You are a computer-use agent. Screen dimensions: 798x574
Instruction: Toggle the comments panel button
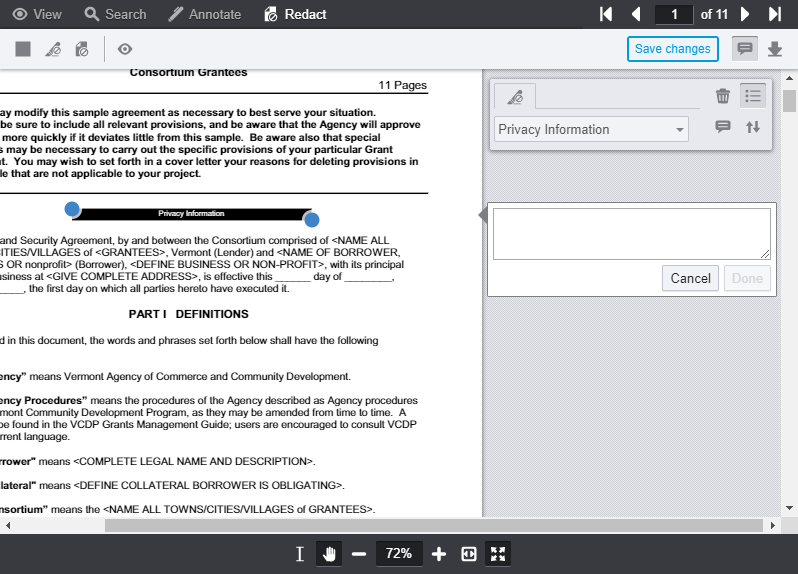tap(744, 49)
